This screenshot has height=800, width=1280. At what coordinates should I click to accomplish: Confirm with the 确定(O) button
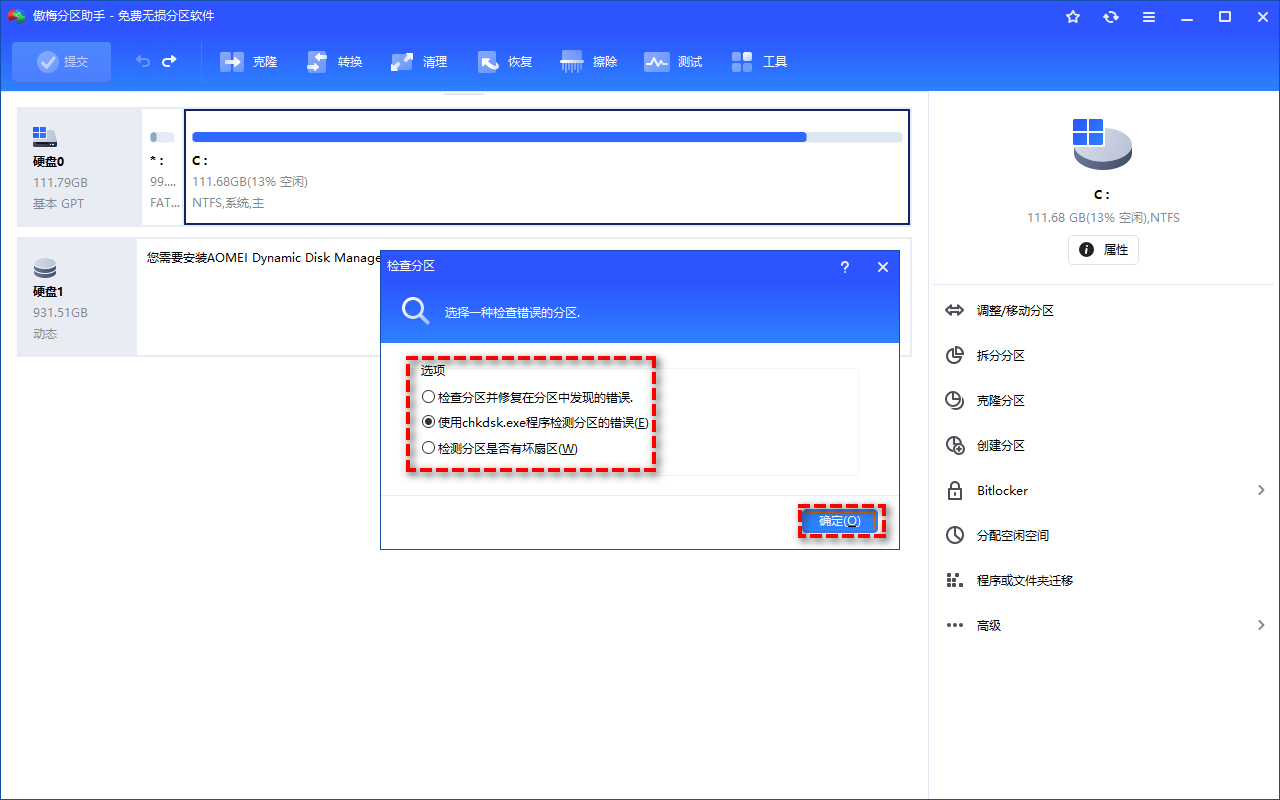pyautogui.click(x=840, y=521)
